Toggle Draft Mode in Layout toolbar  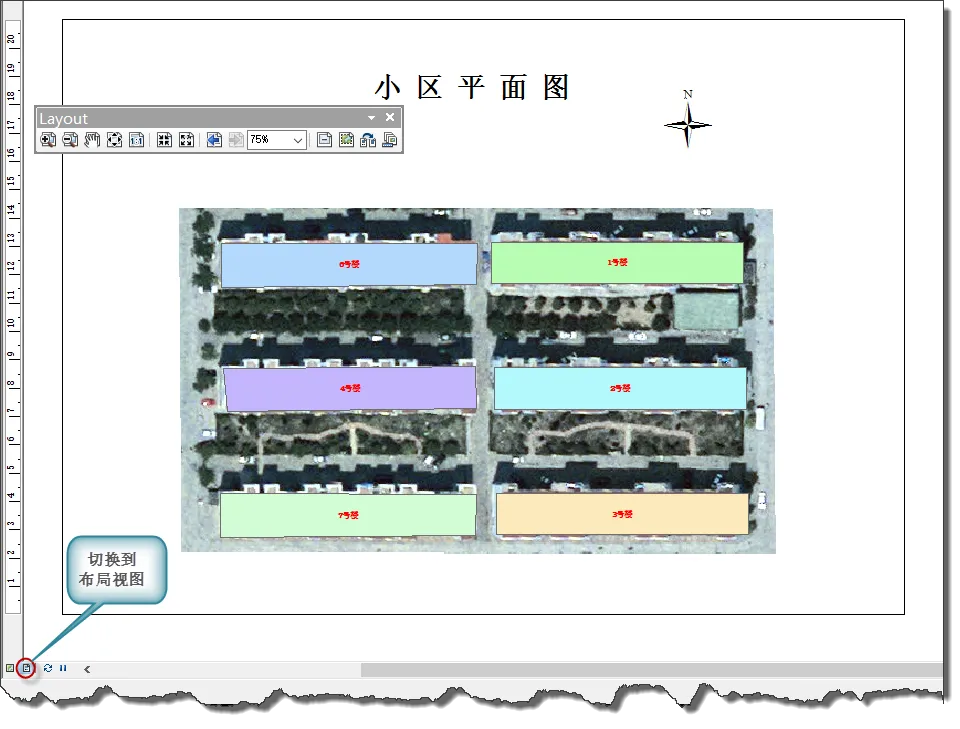324,141
